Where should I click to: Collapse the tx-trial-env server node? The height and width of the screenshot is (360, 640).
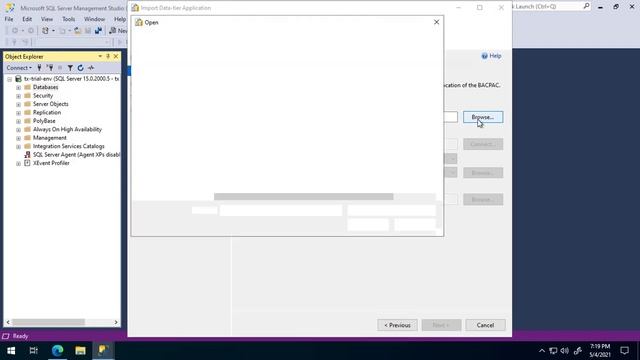(x=9, y=79)
